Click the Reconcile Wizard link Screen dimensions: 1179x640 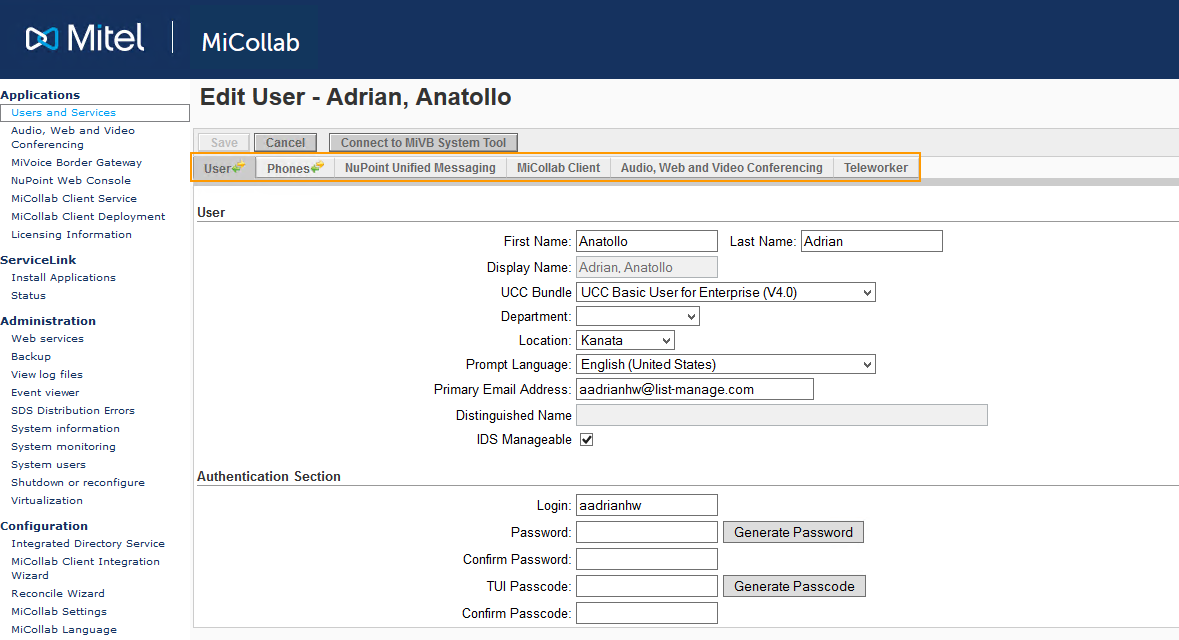58,594
